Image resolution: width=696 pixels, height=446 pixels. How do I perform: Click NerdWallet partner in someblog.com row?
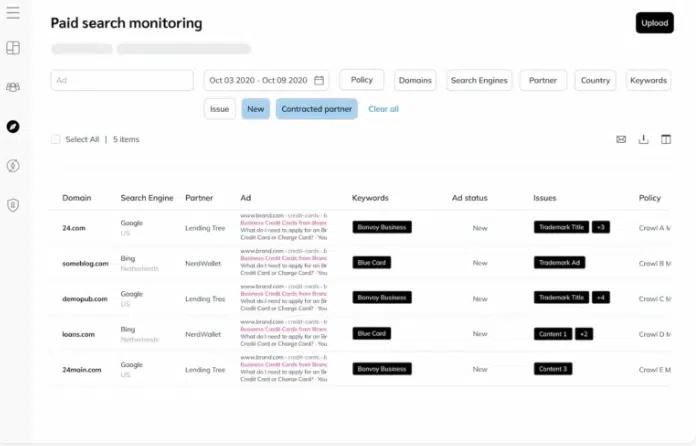click(203, 264)
